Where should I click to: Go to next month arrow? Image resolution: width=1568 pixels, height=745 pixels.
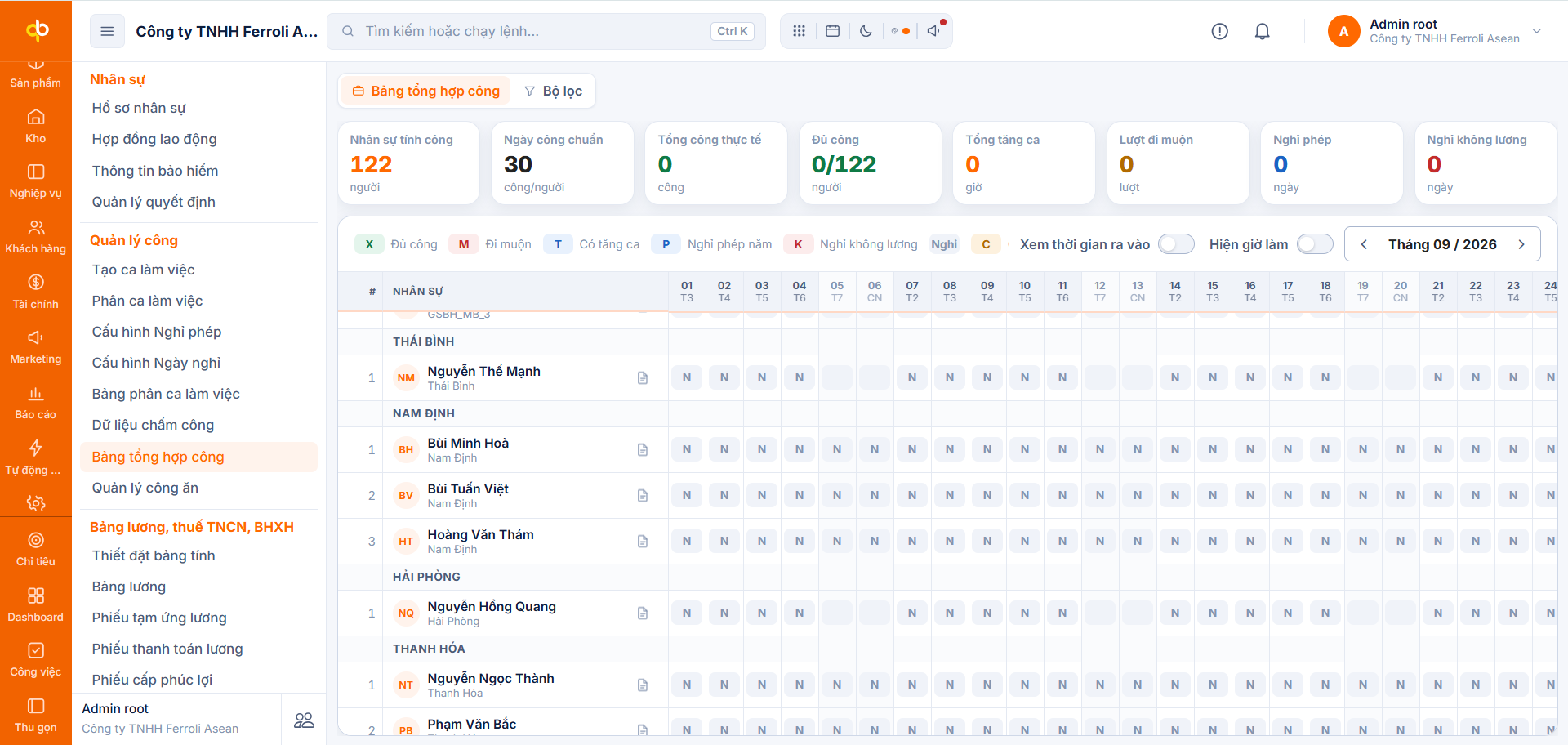coord(1521,244)
